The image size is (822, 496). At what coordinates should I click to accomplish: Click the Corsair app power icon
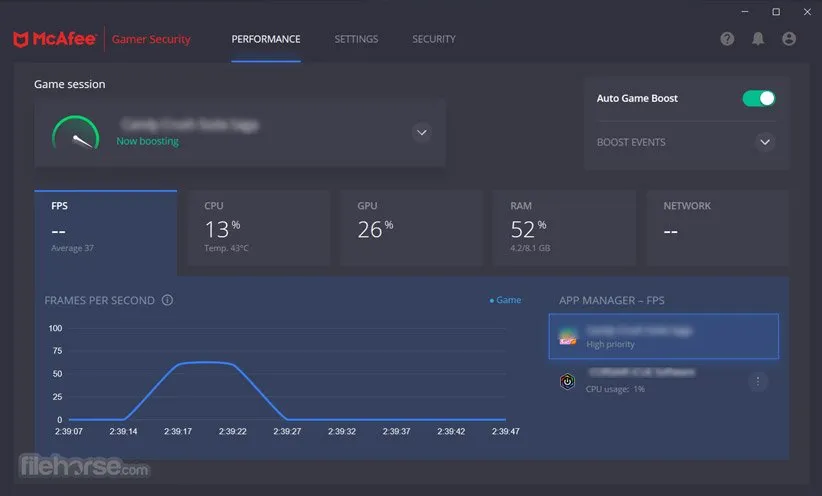coord(567,381)
